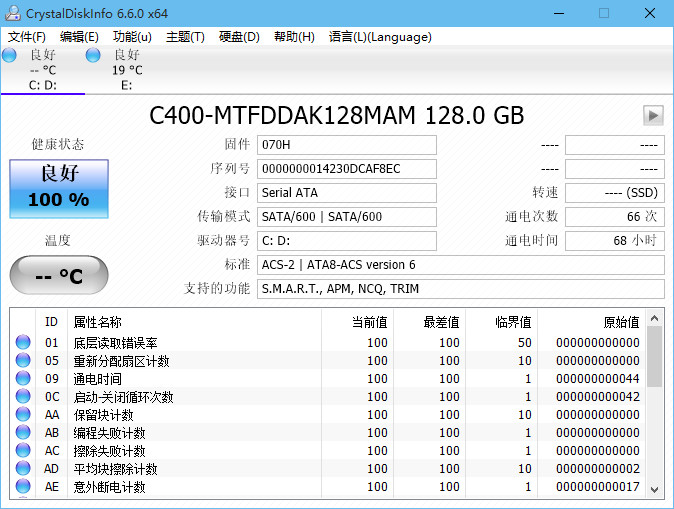
Task: Select the 编程失败计数 row
Action: pyautogui.click(x=328, y=433)
